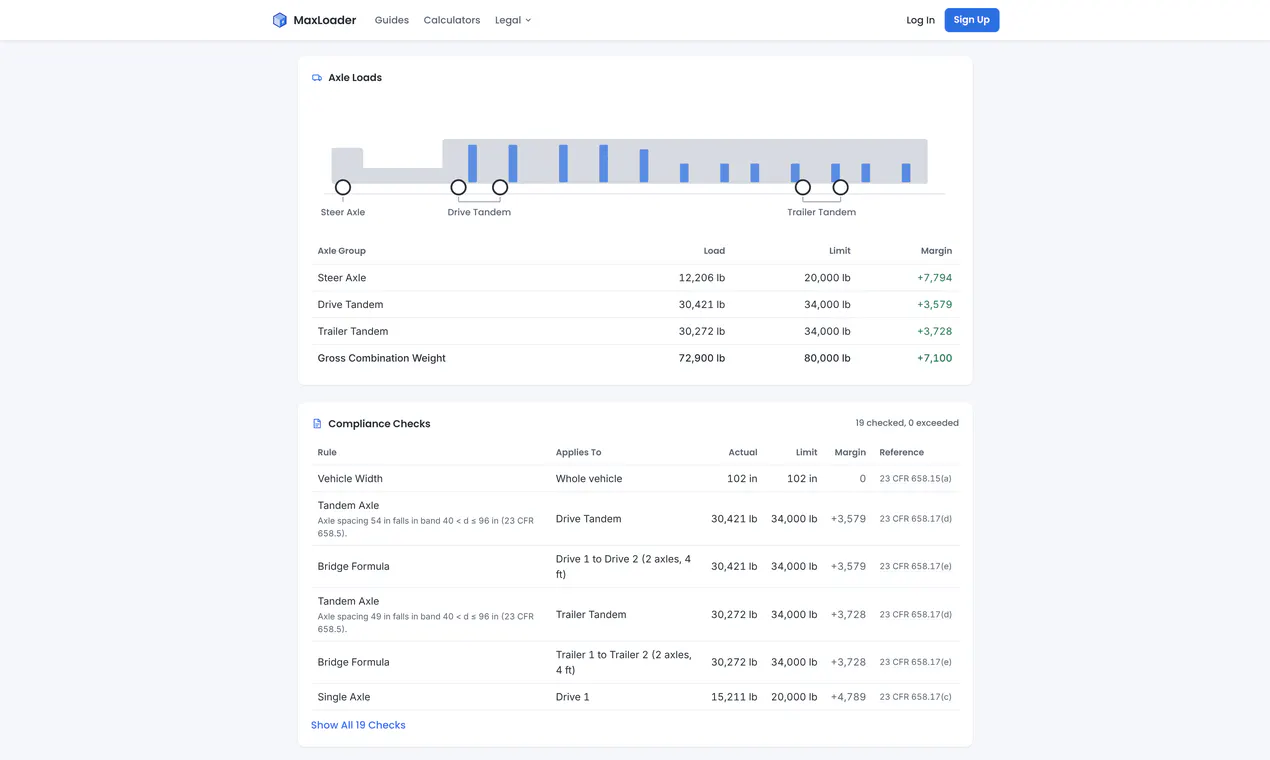1270x760 pixels.
Task: Click the MaxLoader brand name
Action: coord(325,20)
